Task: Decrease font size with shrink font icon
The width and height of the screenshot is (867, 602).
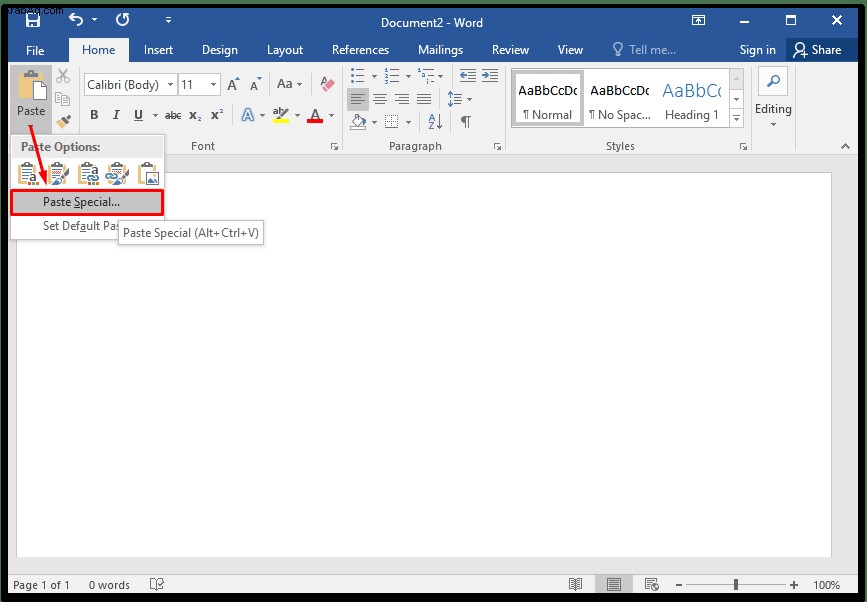Action: click(x=255, y=85)
